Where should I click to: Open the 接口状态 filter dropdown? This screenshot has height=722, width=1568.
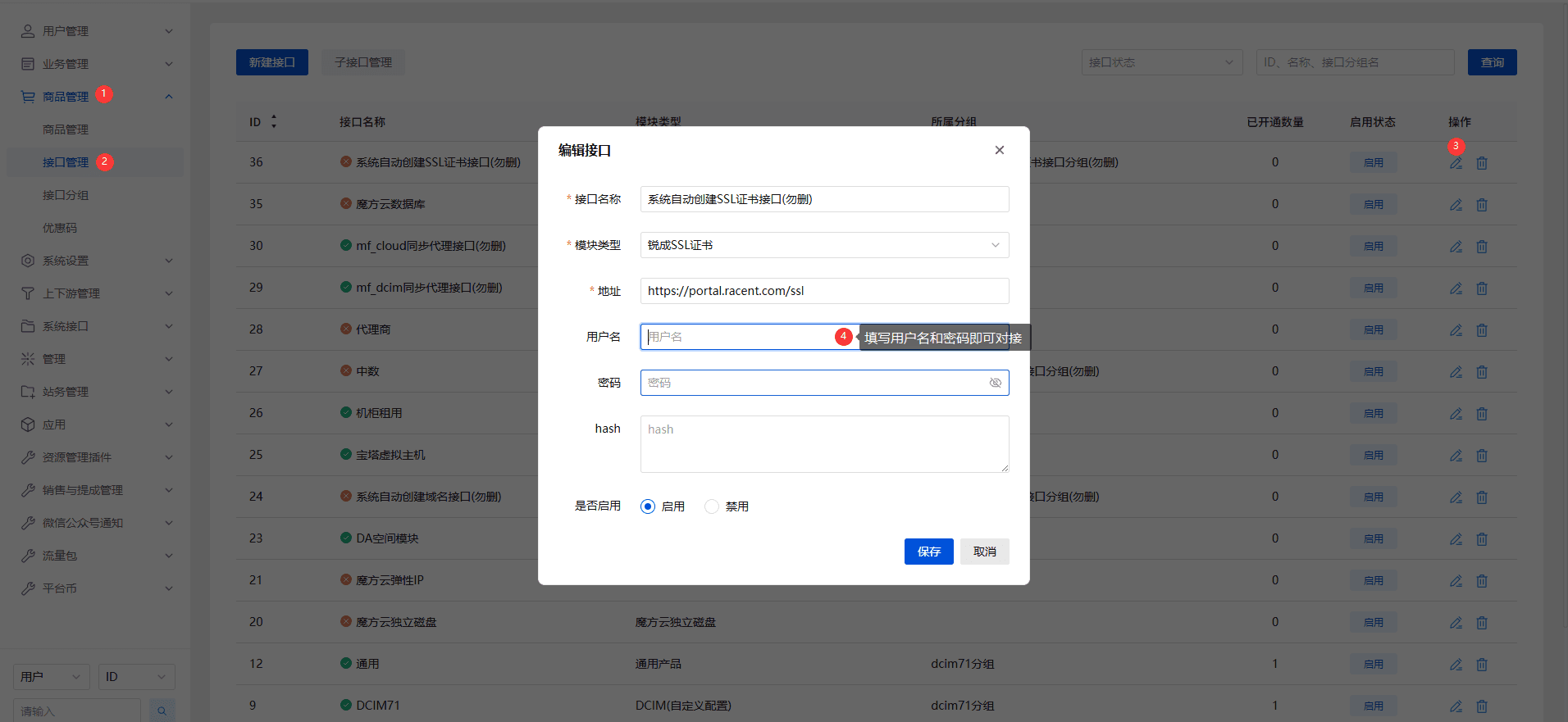point(1160,62)
